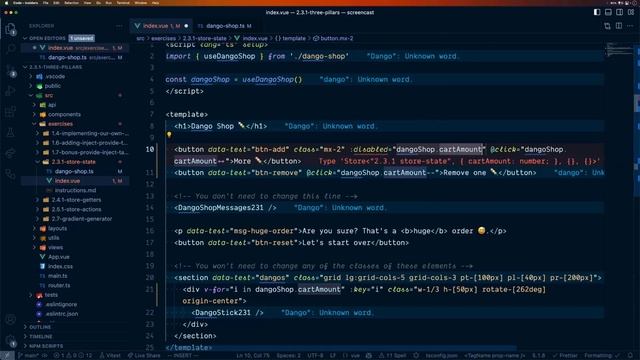Viewport: 640px width, 360px height.
Task: Open the Source Control view
Action: click(10, 70)
